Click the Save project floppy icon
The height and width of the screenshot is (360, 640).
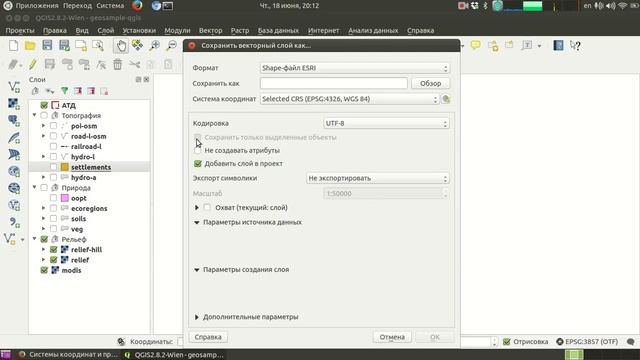47,45
